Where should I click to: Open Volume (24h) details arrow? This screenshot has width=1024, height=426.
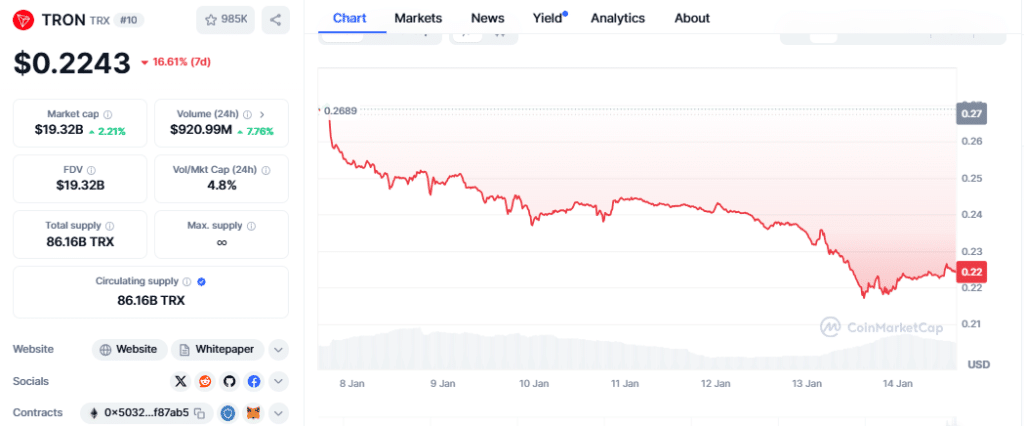pos(262,115)
